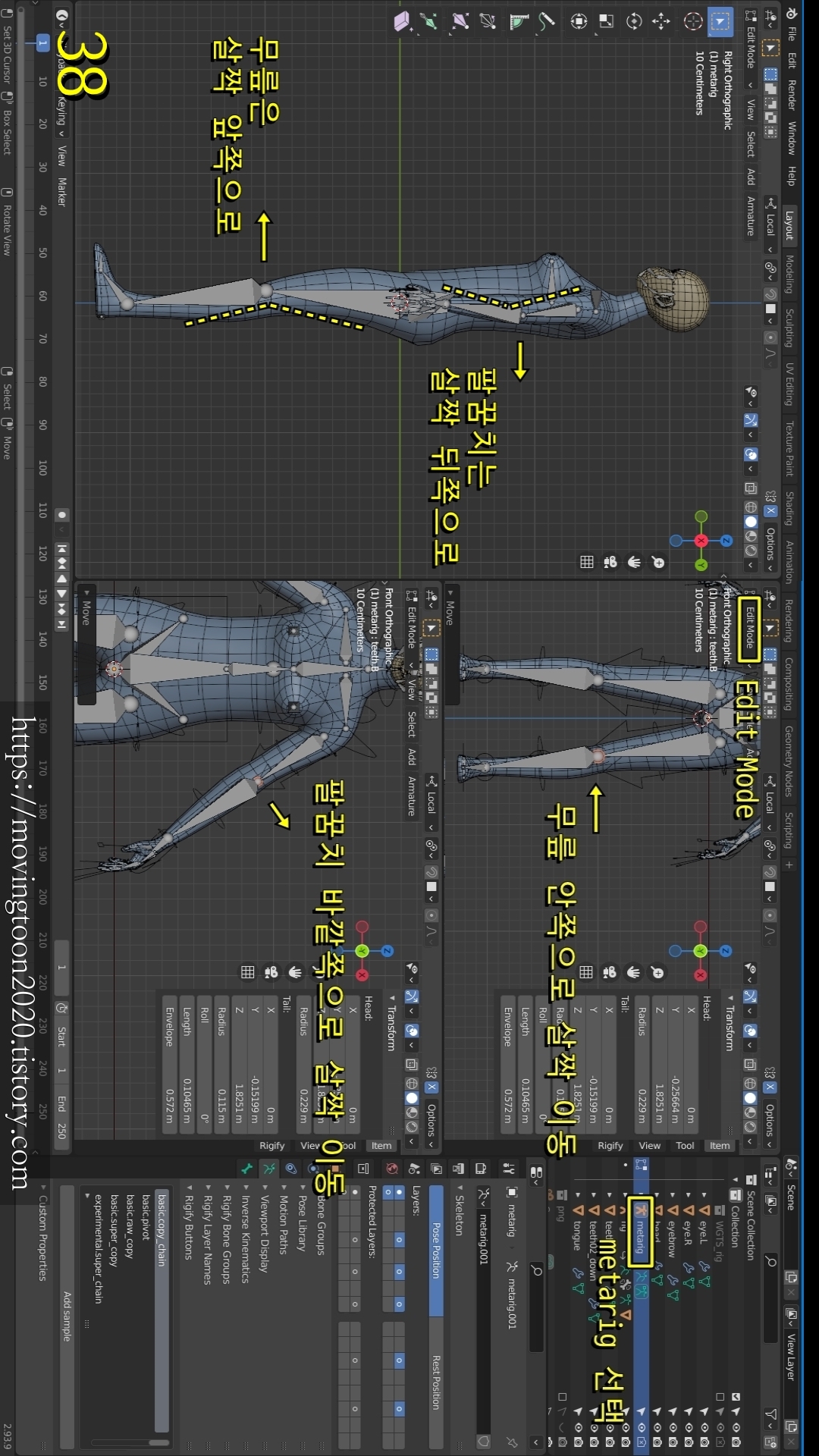Switch perspective/orthographic grid gizmo in Right Orthographic viewport
The height and width of the screenshot is (1456, 819).
tap(586, 562)
